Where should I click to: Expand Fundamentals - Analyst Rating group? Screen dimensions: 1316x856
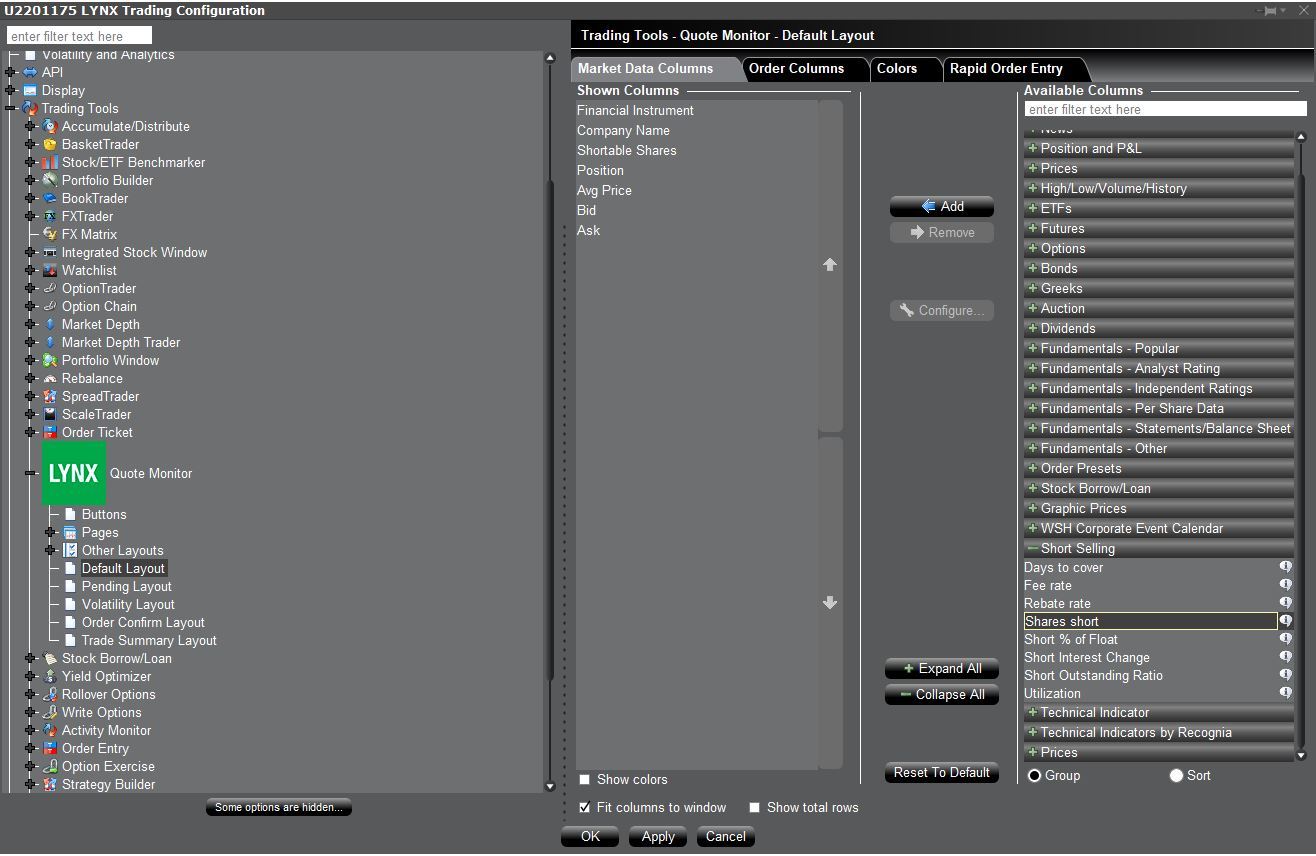(1159, 368)
